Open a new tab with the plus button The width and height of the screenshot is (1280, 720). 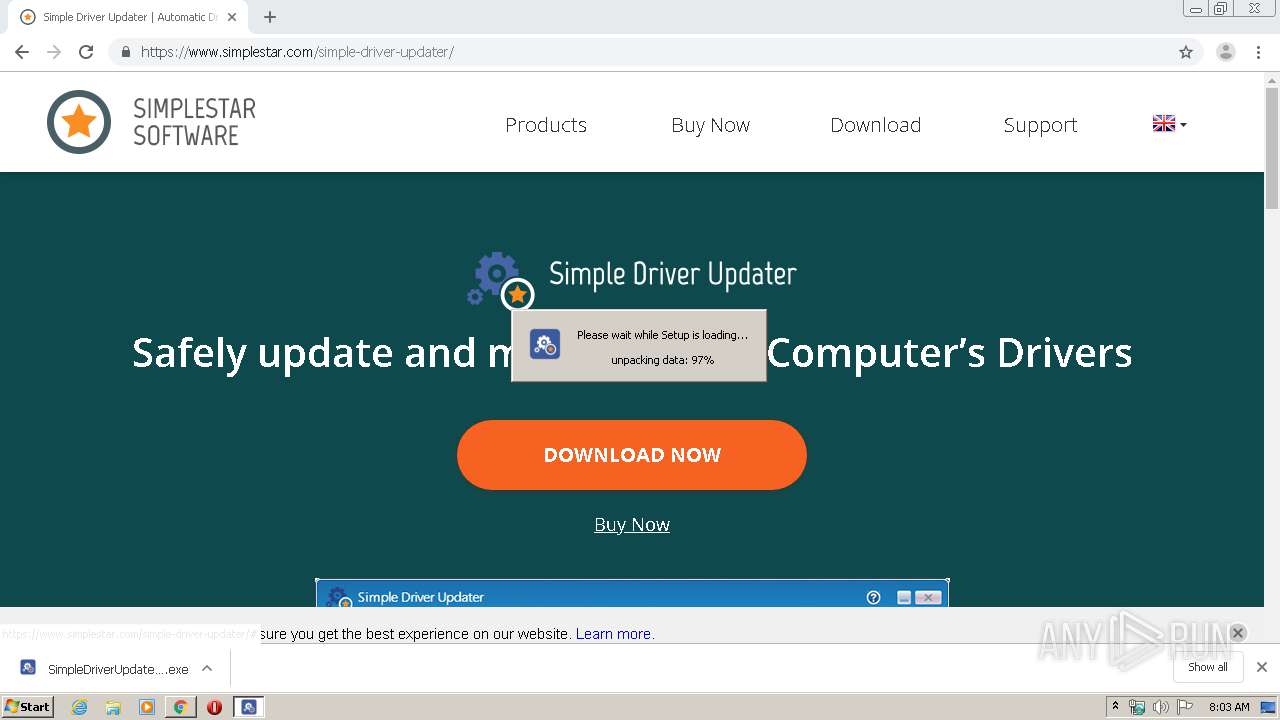pyautogui.click(x=270, y=17)
